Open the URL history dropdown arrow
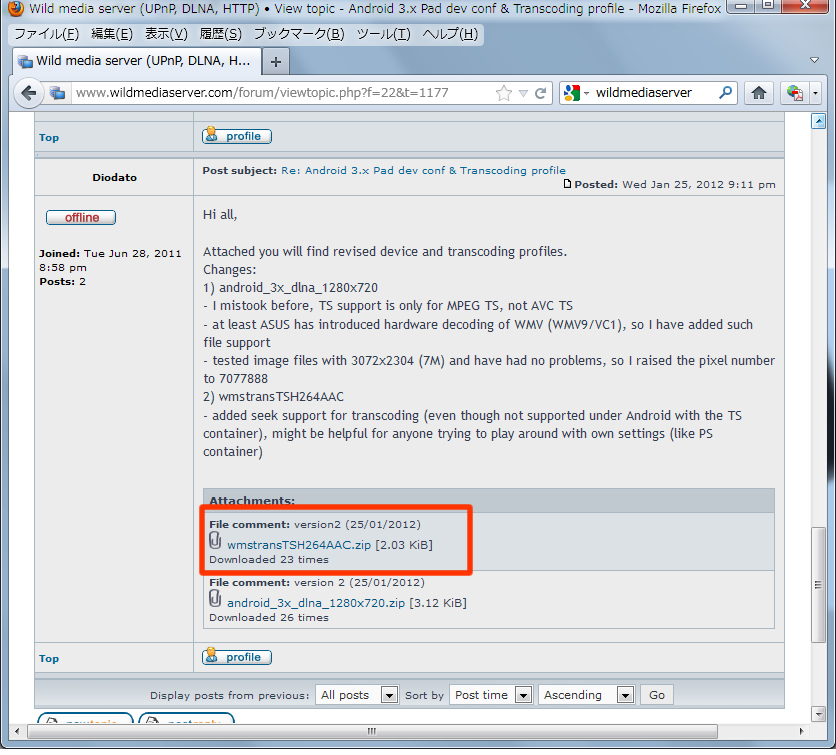This screenshot has height=755, width=836. tap(524, 93)
